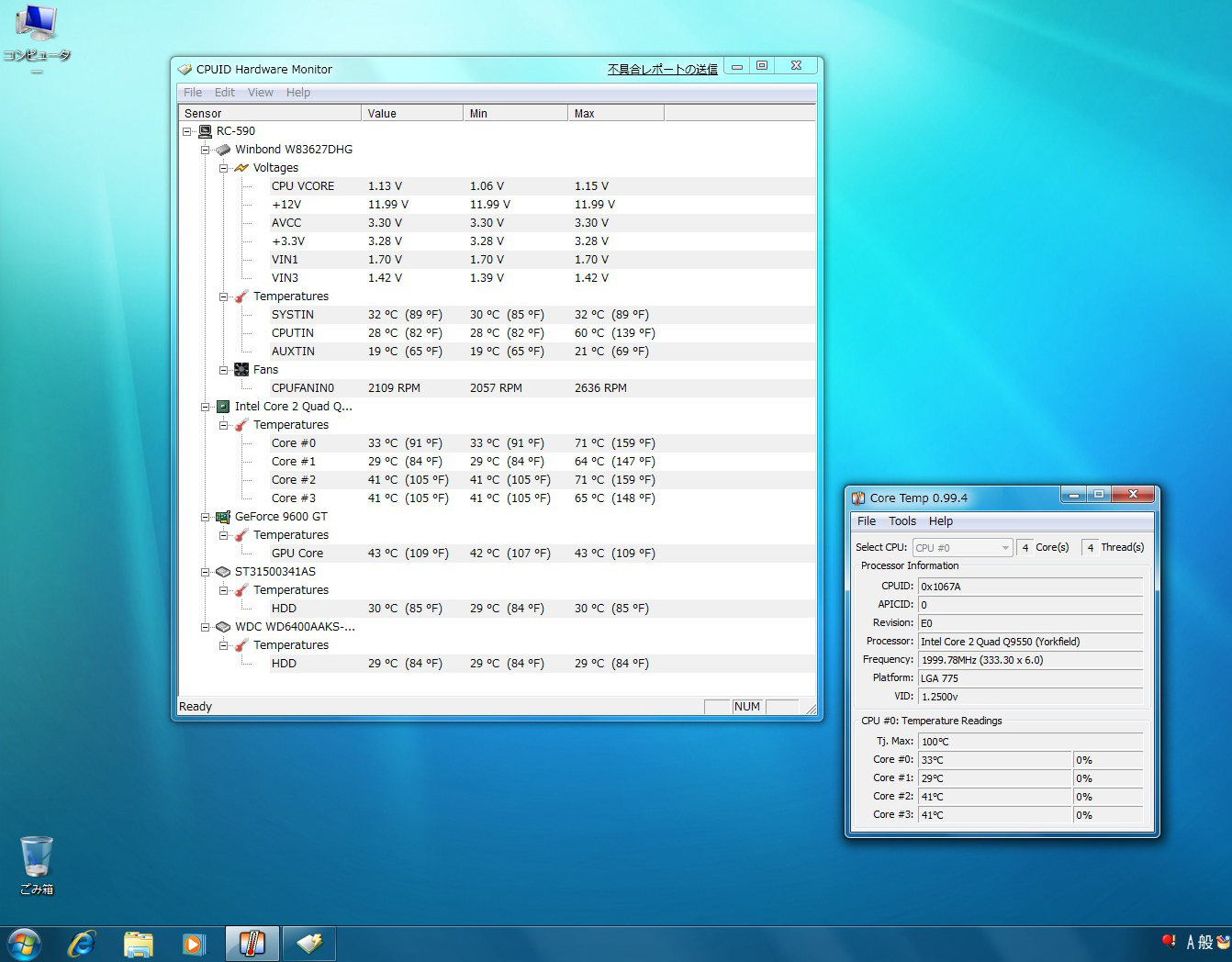Collapse the WDC WD6400AAKS drive node
This screenshot has width=1232, height=962.
click(x=206, y=627)
